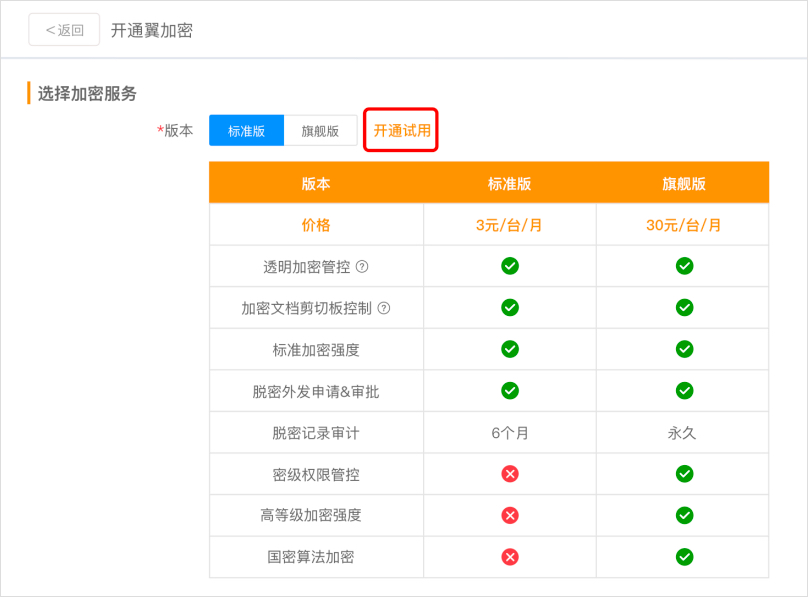Click green checkmark for 国密算法加密 under 旗舰版
Viewport: 808px width, 597px height.
pos(685,557)
